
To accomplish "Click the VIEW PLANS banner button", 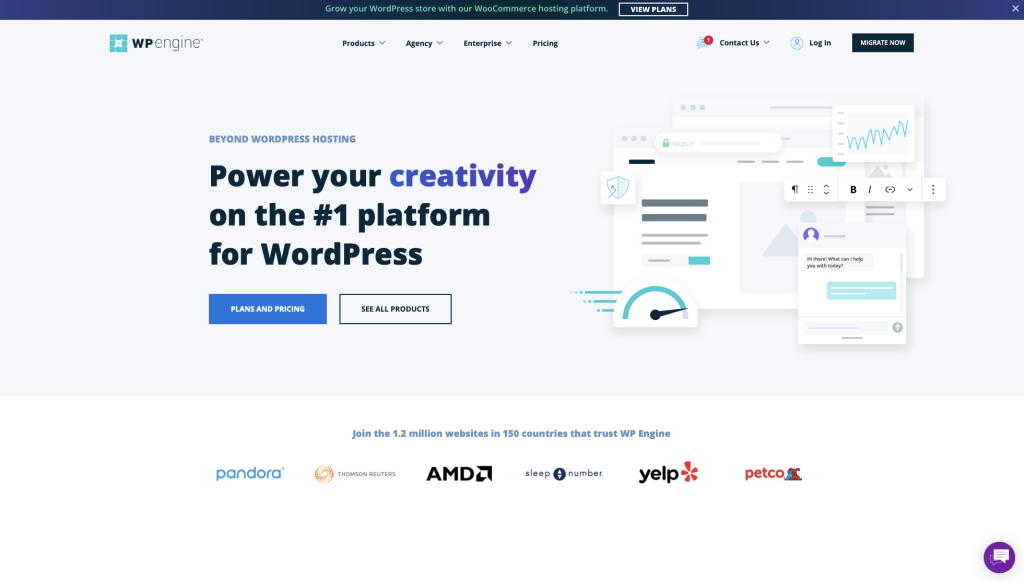I will point(653,9).
